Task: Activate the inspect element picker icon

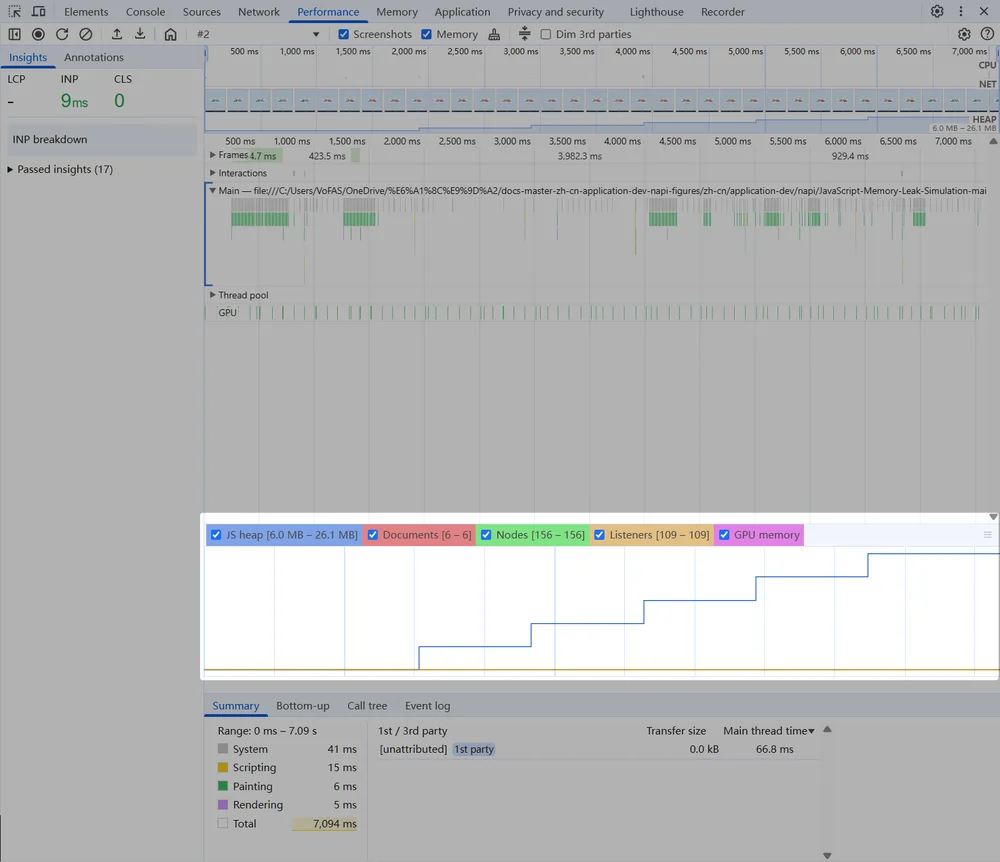Action: click(x=15, y=11)
